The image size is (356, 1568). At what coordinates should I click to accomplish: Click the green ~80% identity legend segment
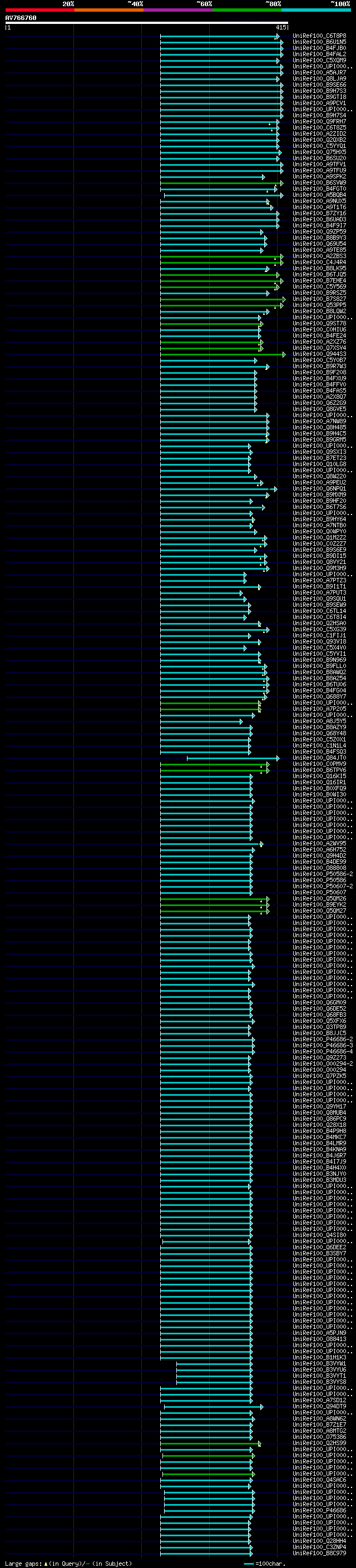click(246, 10)
